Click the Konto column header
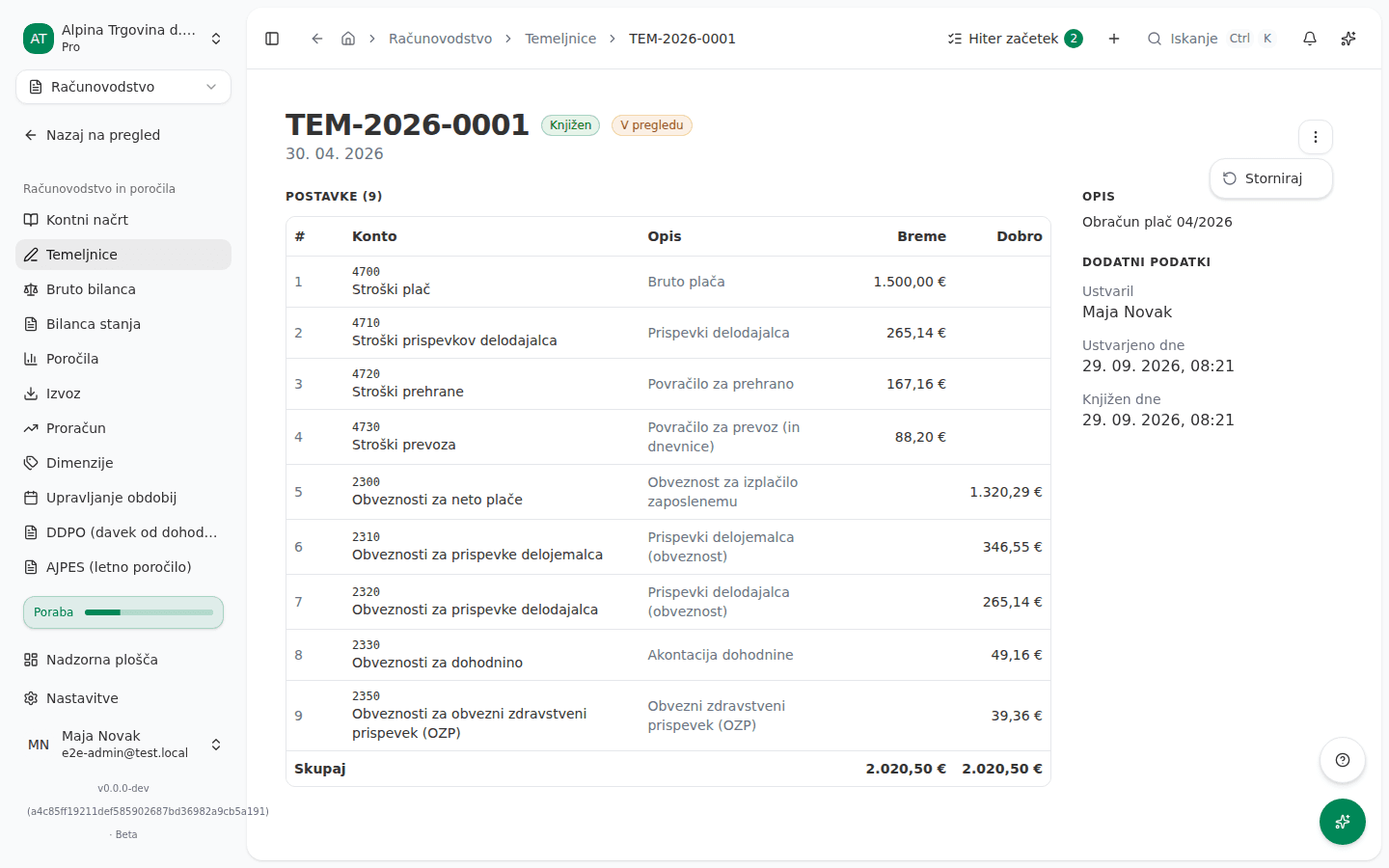Screen dimensions: 1389x868 point(374,236)
